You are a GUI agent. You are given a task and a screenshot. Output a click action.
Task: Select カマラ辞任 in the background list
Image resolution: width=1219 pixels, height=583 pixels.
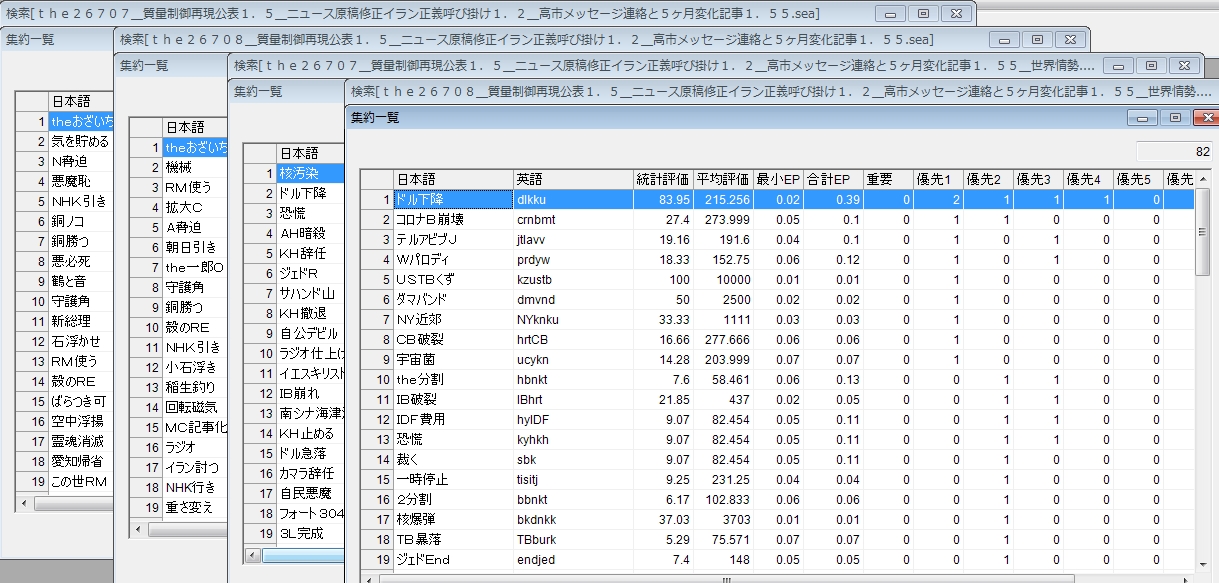click(310, 473)
